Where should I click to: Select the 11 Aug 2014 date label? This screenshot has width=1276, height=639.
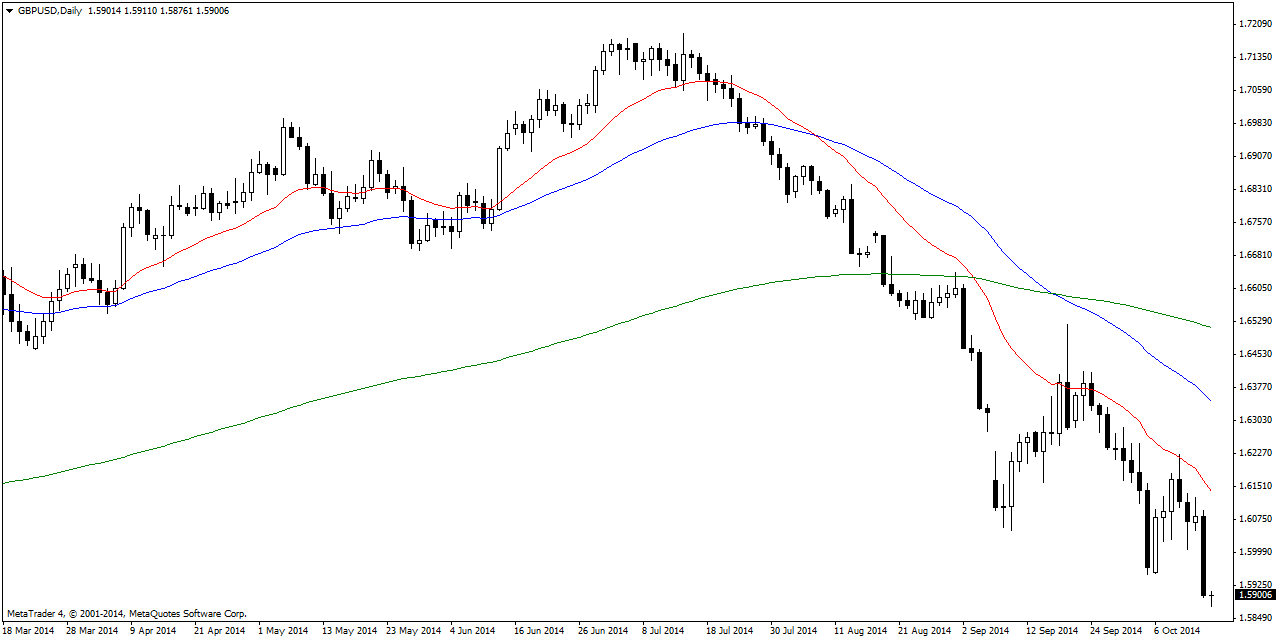click(861, 631)
